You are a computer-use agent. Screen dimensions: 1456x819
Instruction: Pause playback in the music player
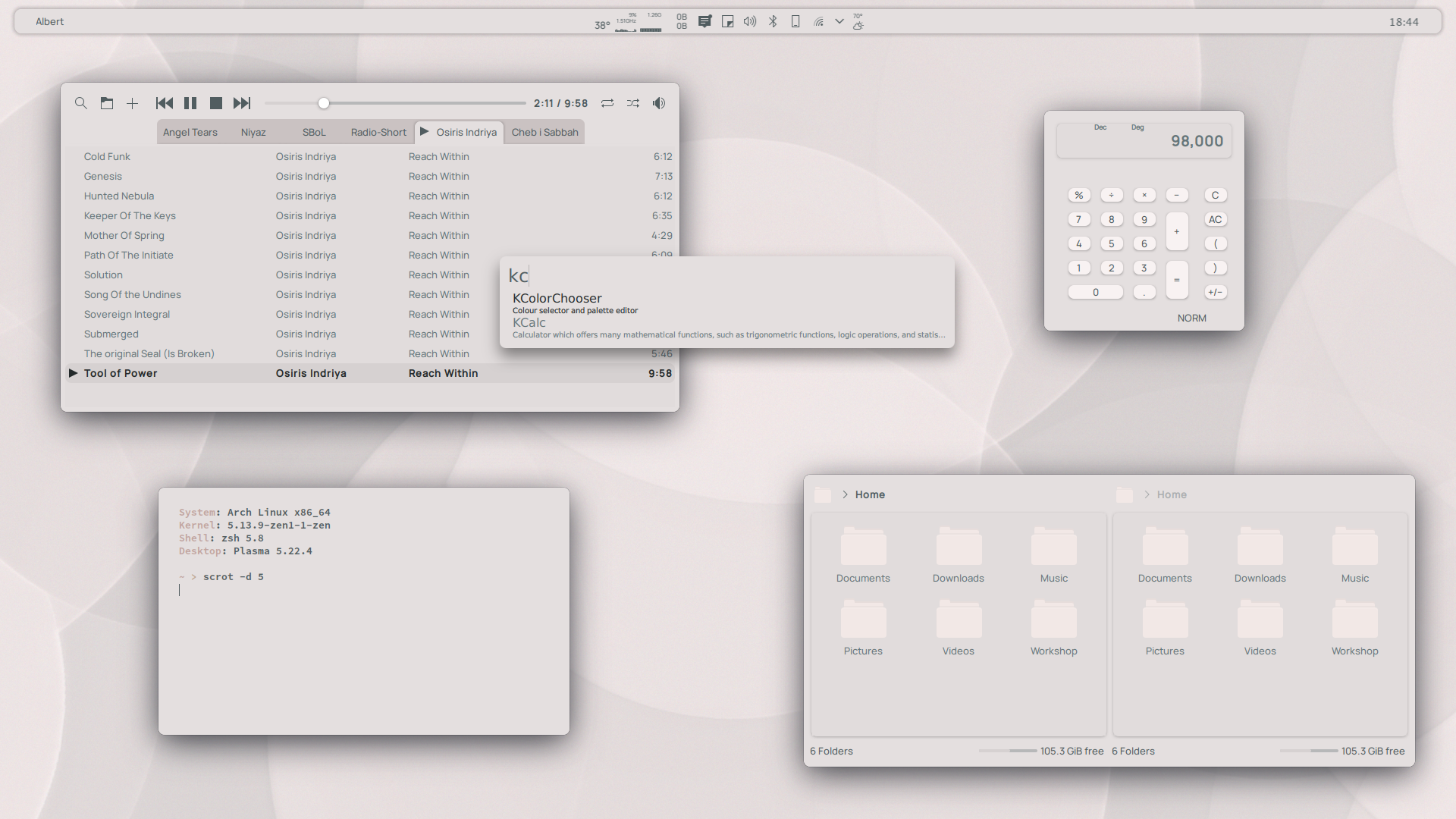click(x=190, y=103)
